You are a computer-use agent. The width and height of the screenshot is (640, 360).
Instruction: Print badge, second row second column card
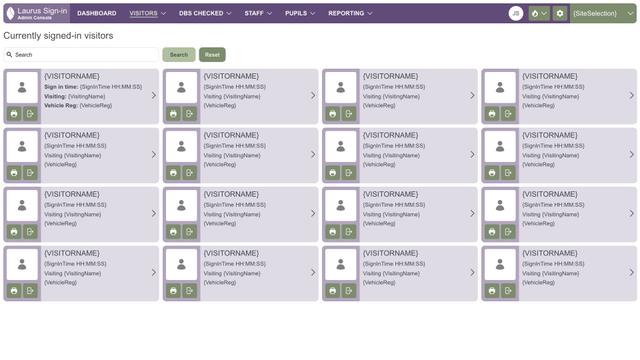[x=173, y=173]
